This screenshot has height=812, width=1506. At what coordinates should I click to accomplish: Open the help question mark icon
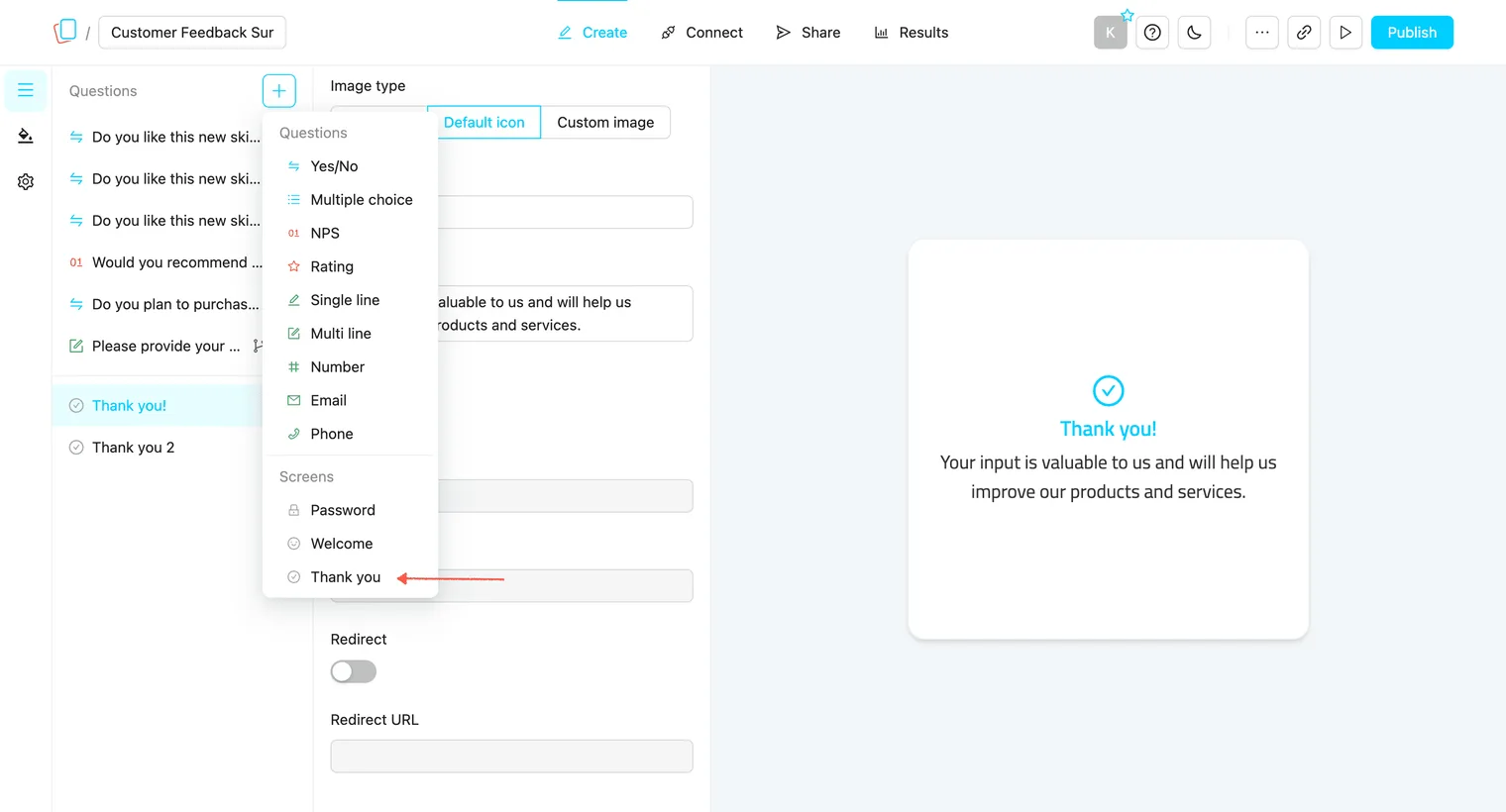1152,33
